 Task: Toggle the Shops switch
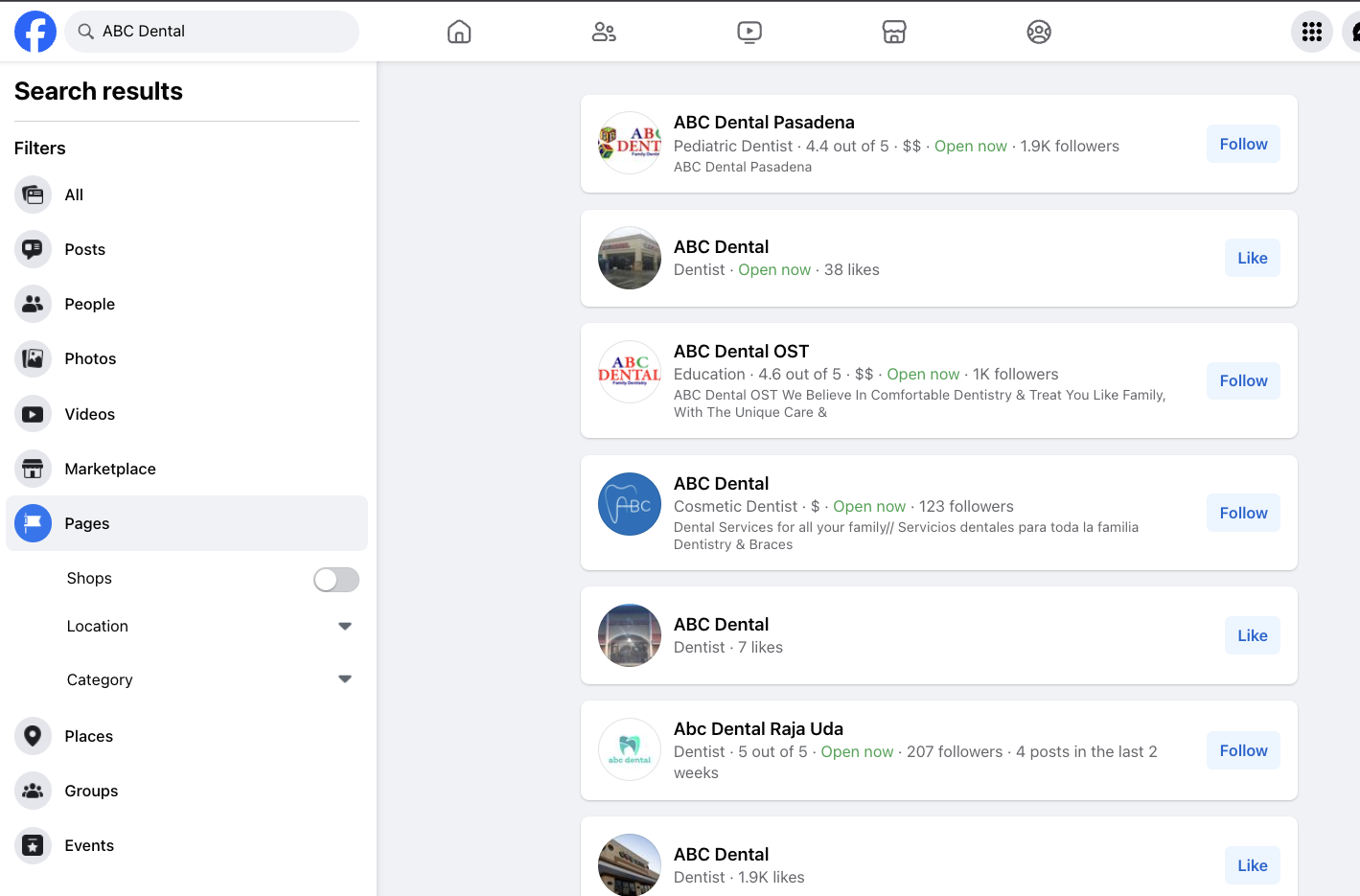coord(336,579)
